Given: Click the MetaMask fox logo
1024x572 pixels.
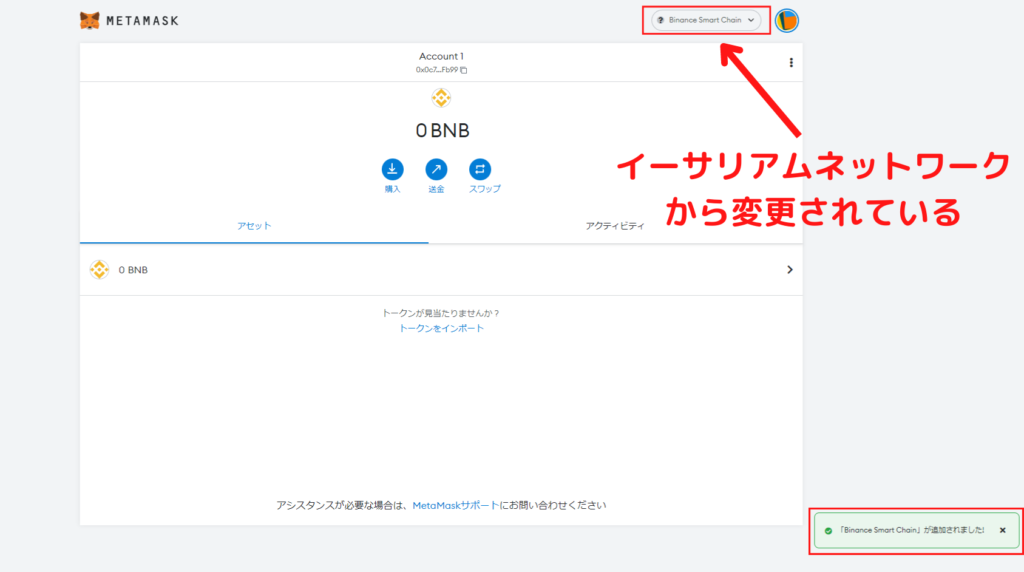Looking at the screenshot, I should tap(89, 20).
